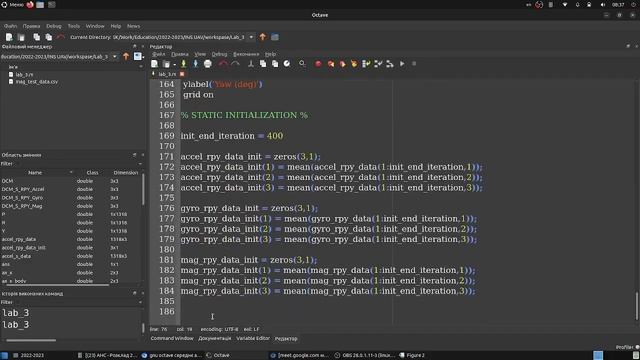Editor toolbar paste icon

pos(275,64)
